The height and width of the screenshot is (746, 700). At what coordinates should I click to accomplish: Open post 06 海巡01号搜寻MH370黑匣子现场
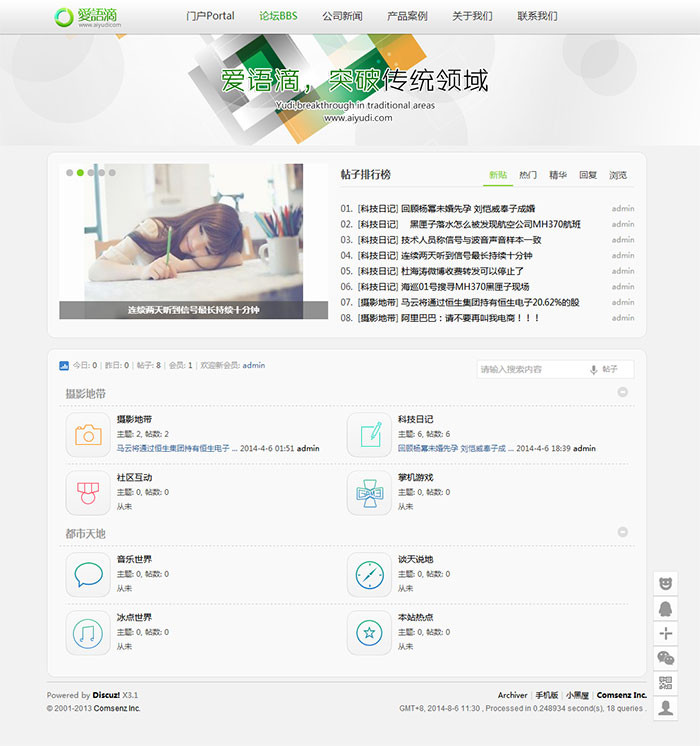tap(465, 287)
